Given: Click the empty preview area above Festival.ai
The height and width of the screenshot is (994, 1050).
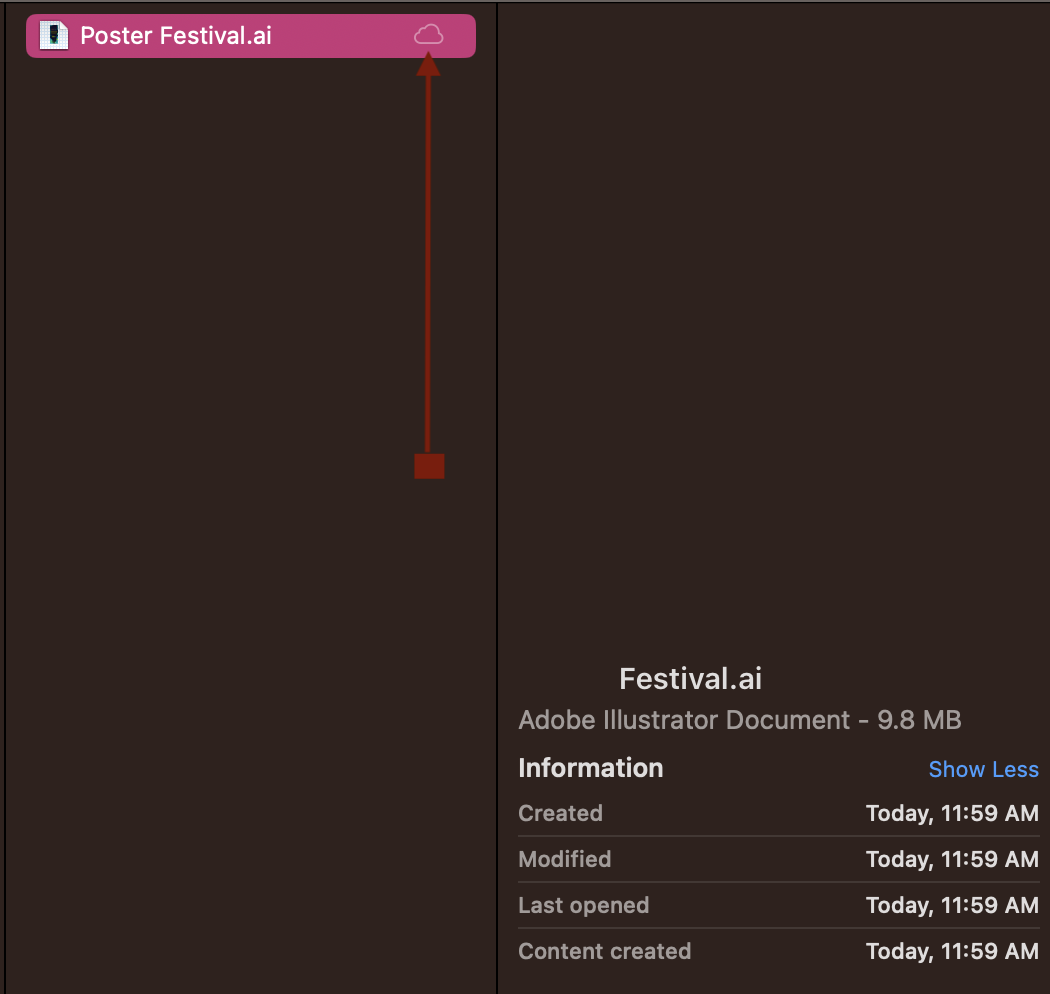Looking at the screenshot, I should [x=770, y=330].
